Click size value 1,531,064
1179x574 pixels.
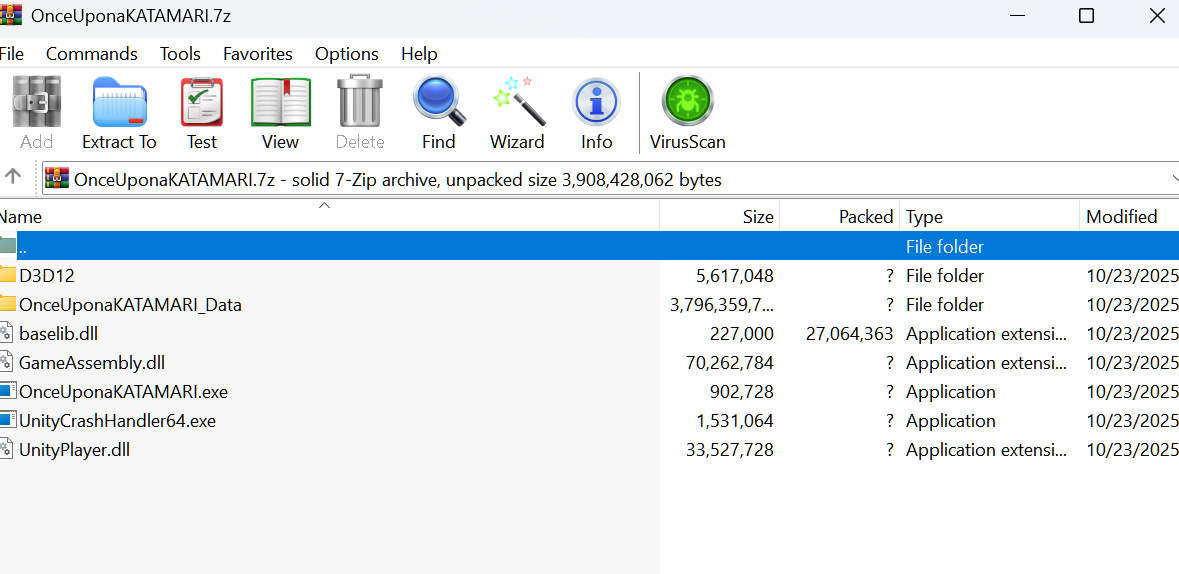coord(735,421)
